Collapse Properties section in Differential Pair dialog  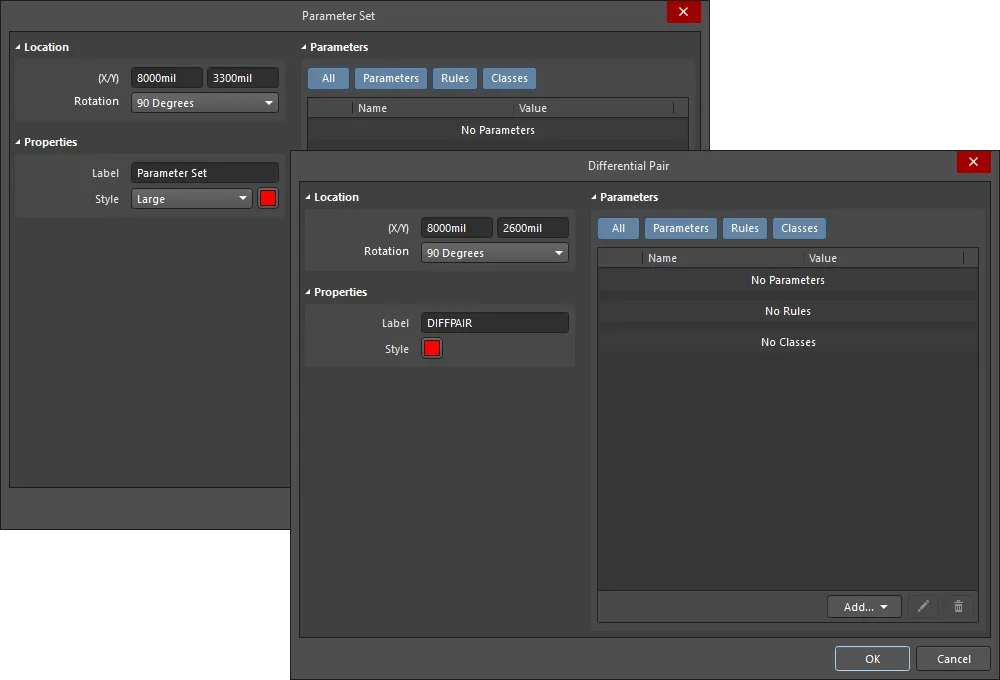coord(307,292)
